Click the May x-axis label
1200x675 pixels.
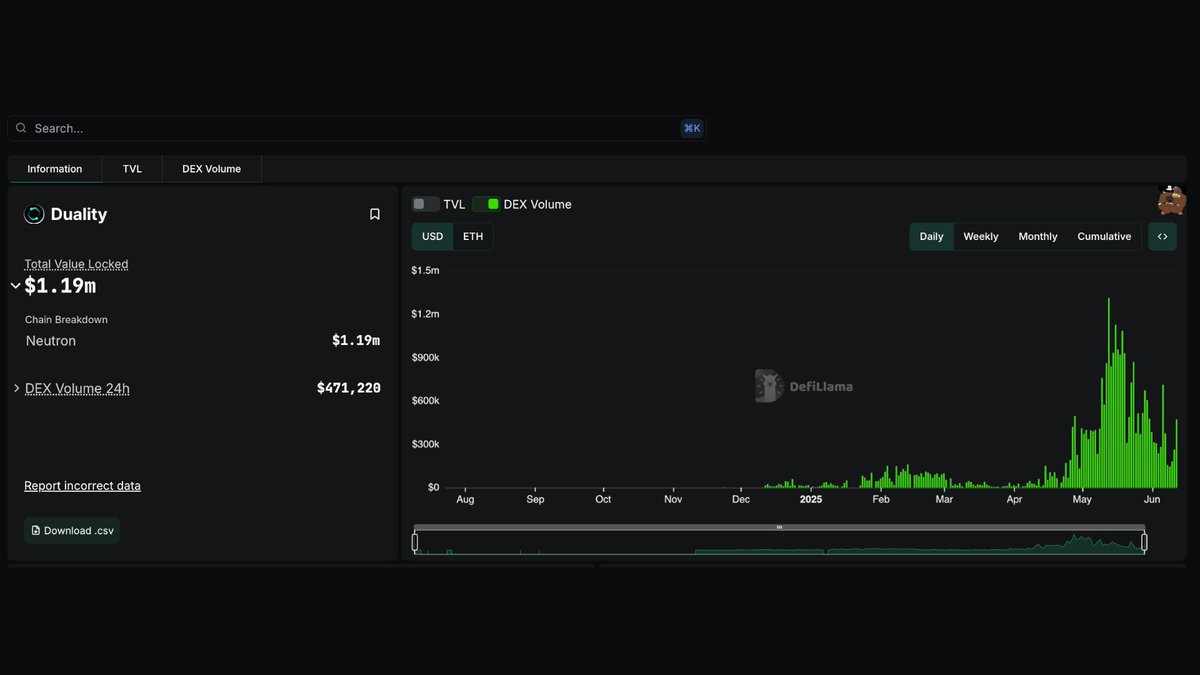coord(1082,499)
